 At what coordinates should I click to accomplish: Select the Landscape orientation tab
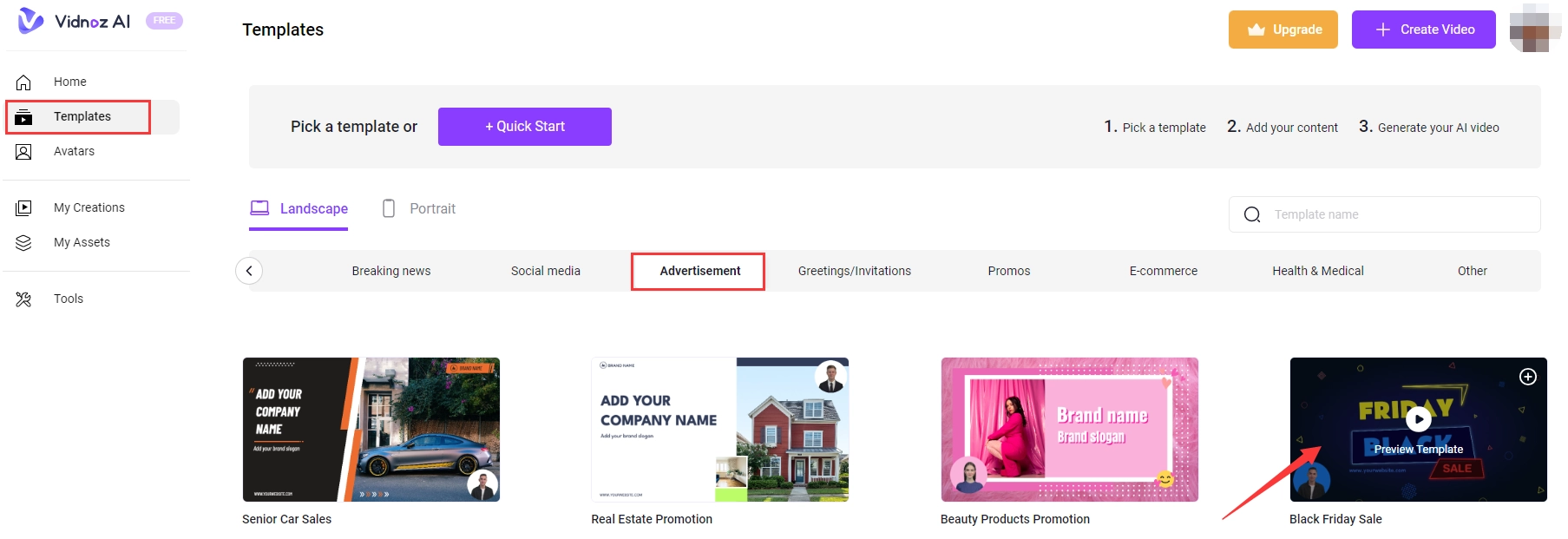click(x=299, y=208)
